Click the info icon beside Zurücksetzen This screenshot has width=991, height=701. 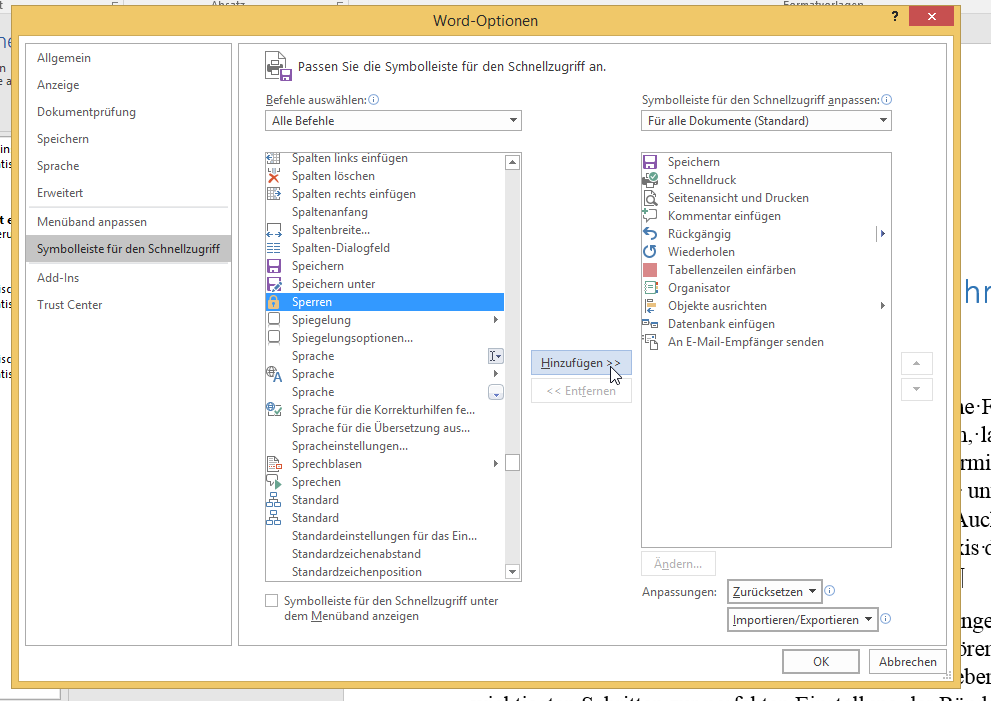click(830, 590)
